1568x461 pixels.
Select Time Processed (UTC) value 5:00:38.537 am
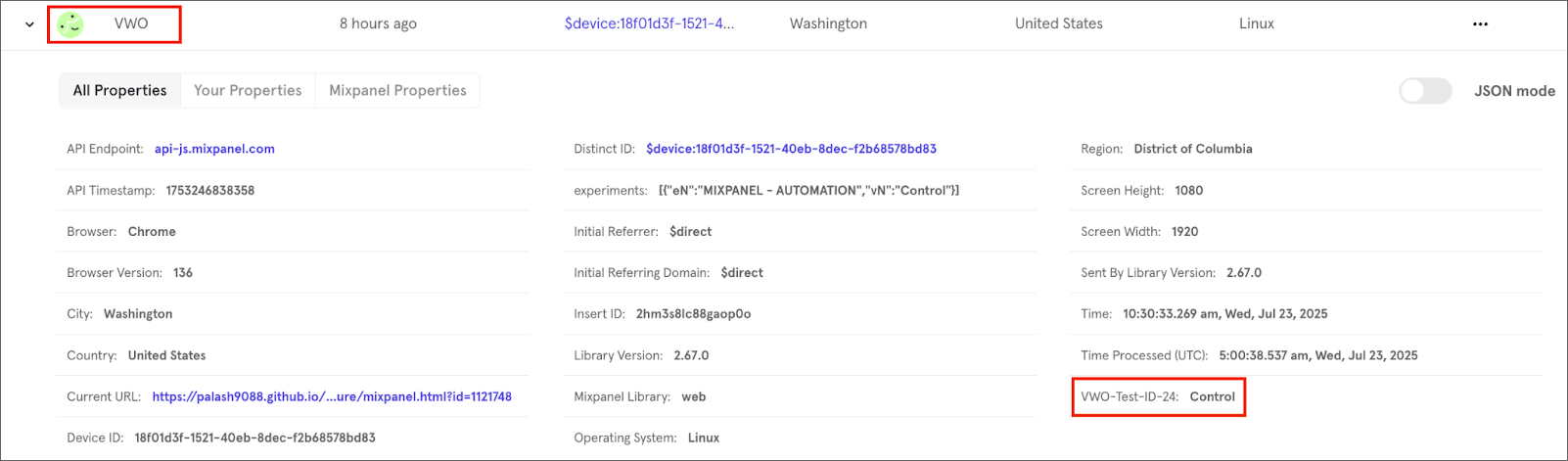pyautogui.click(x=1317, y=355)
